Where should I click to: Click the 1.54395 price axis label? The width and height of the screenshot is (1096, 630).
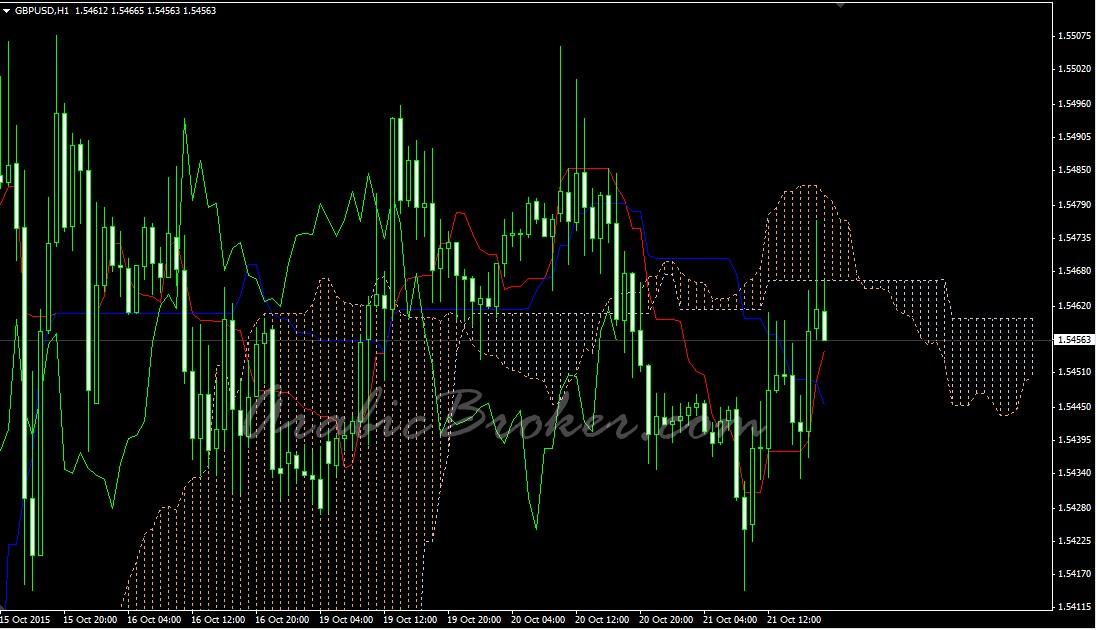pyautogui.click(x=1074, y=440)
